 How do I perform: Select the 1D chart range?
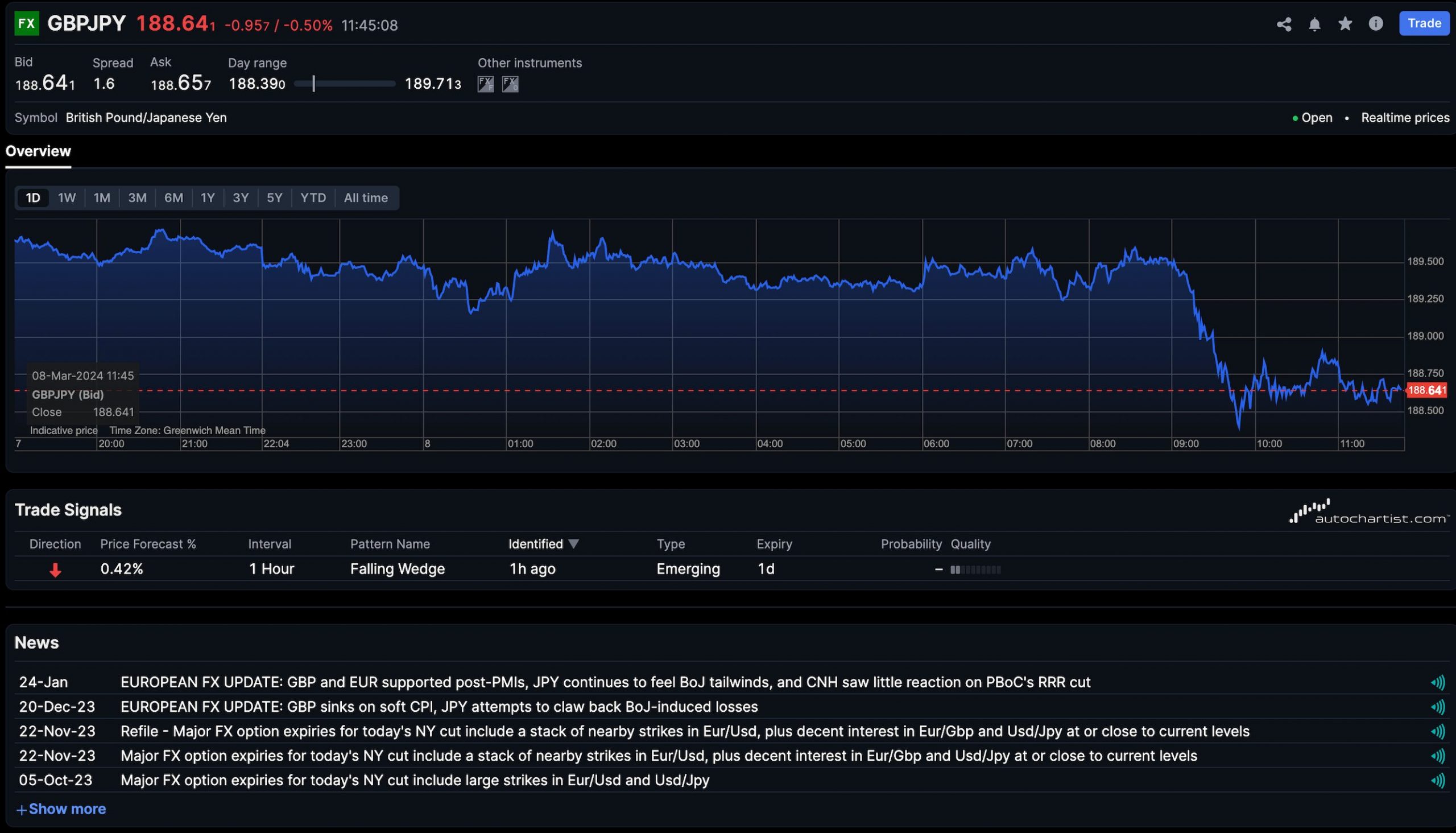[x=33, y=198]
